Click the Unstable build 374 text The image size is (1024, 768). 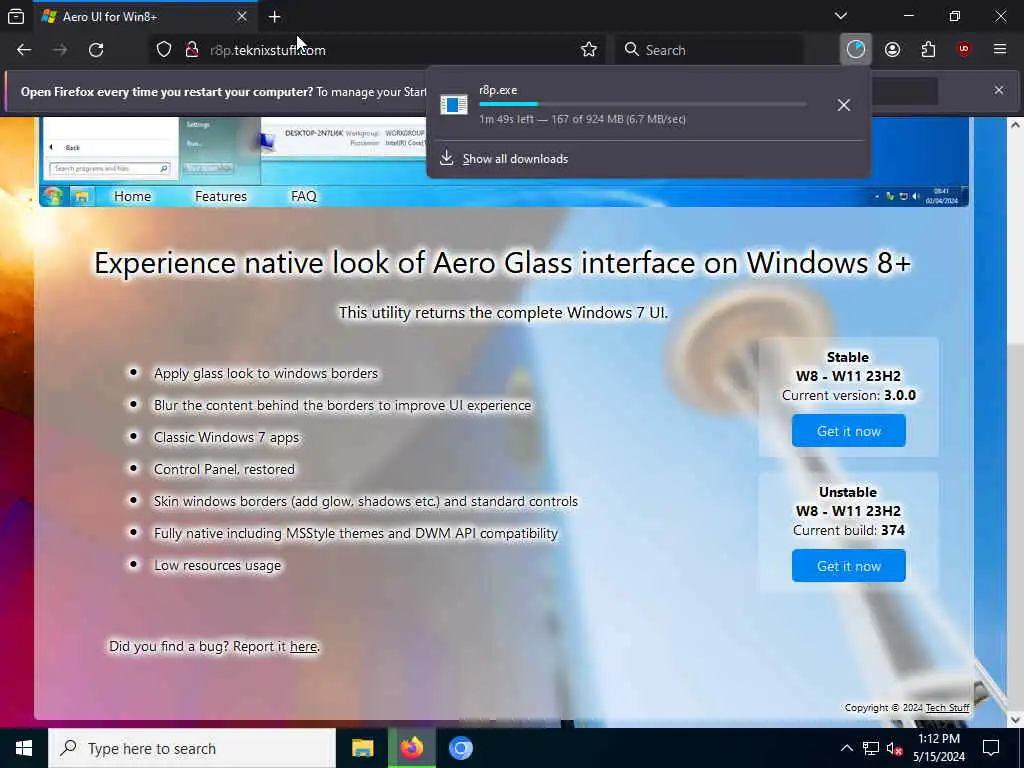pyautogui.click(x=848, y=530)
